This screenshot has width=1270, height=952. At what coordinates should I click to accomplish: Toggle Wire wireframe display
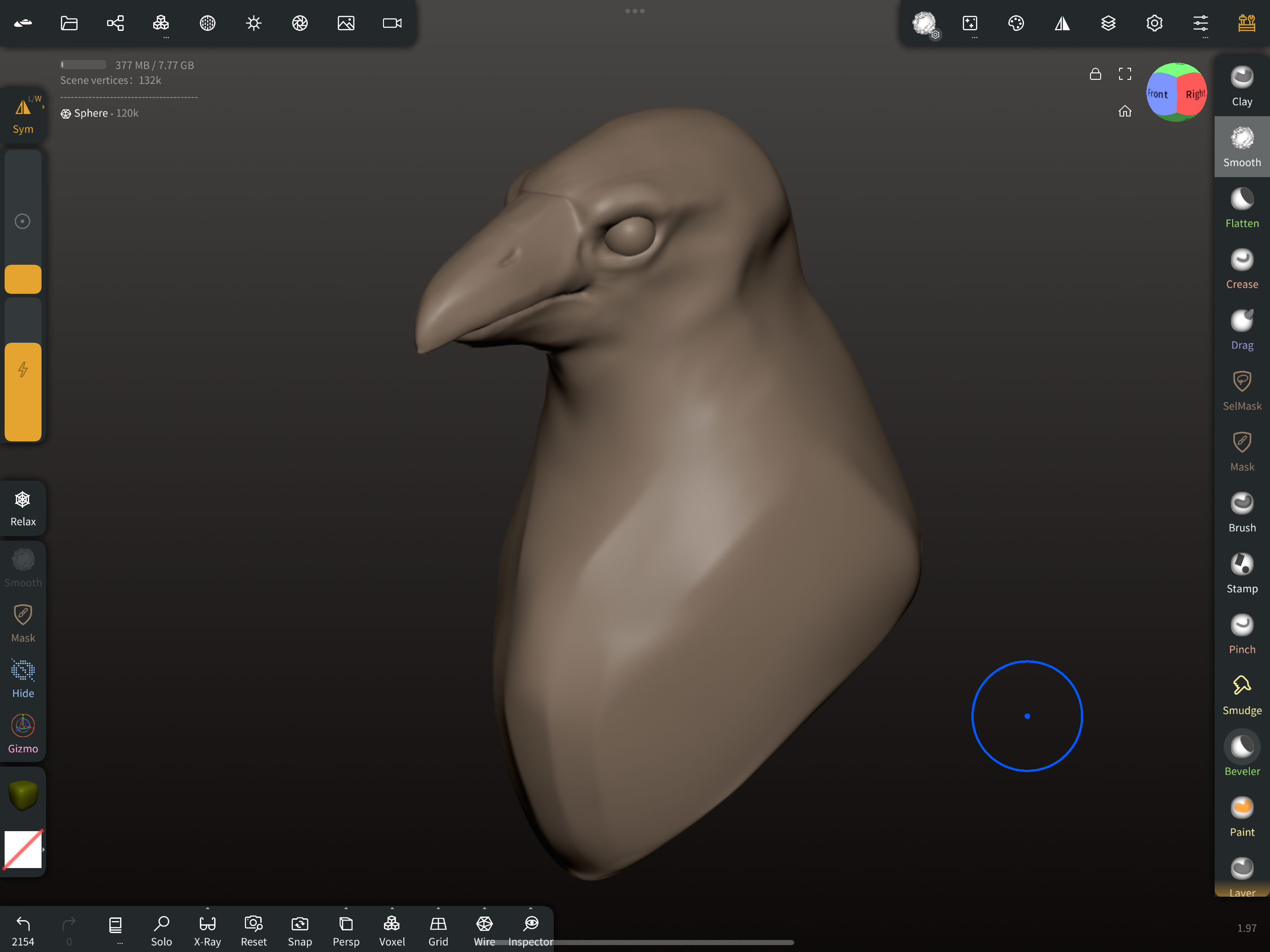(485, 930)
